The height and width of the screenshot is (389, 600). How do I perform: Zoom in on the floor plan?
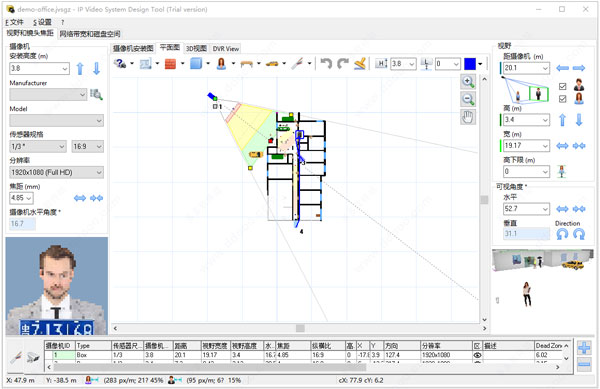[x=468, y=81]
